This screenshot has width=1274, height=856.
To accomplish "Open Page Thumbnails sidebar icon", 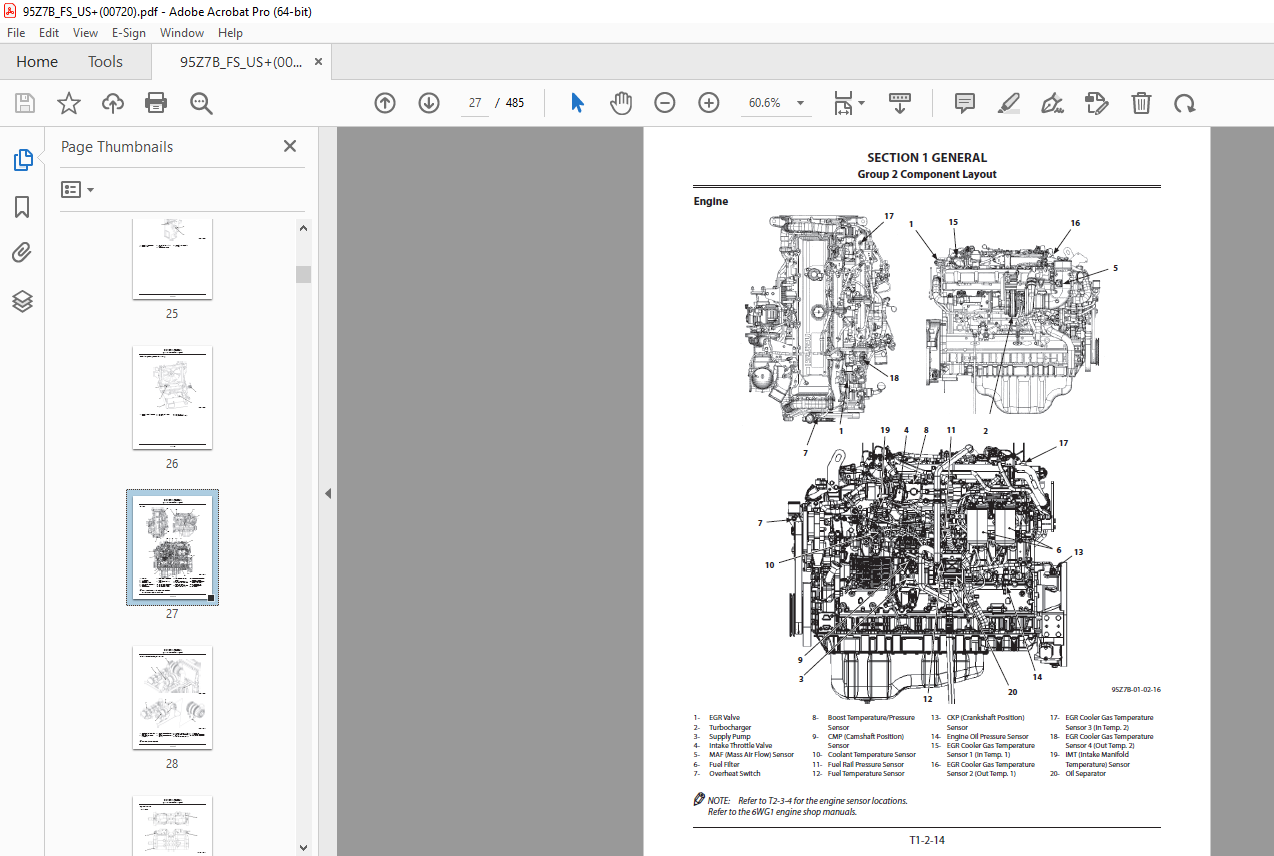I will coord(22,159).
